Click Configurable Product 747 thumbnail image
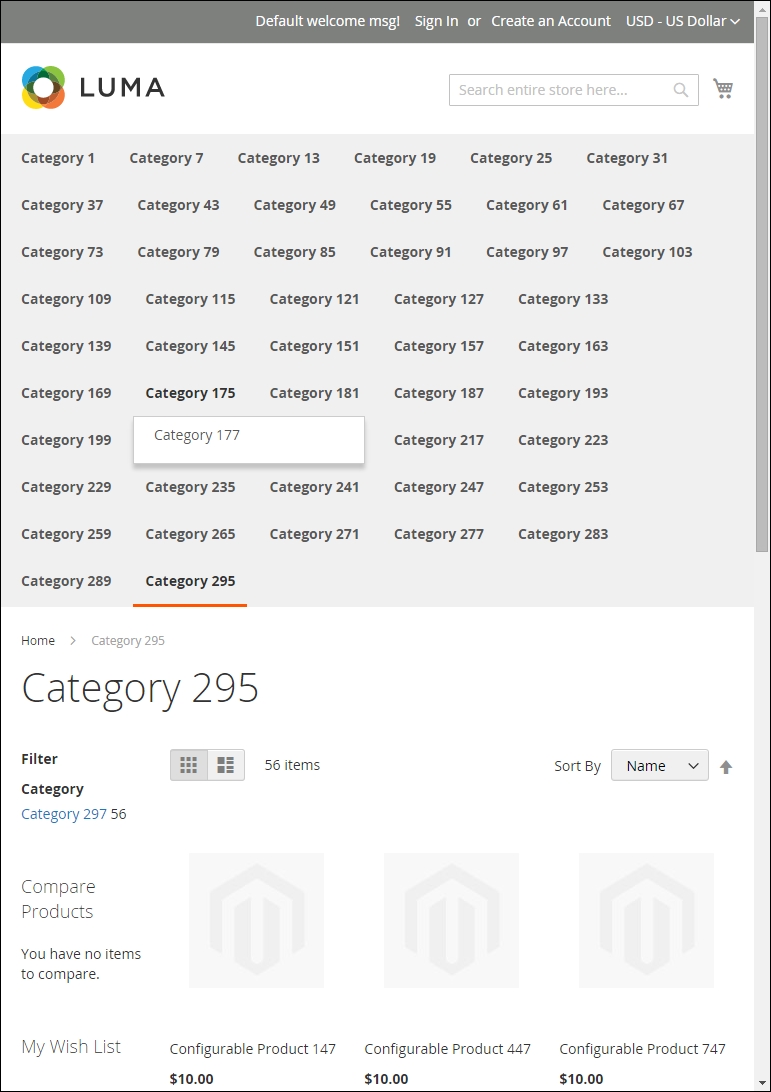The image size is (771, 1092). click(x=646, y=920)
